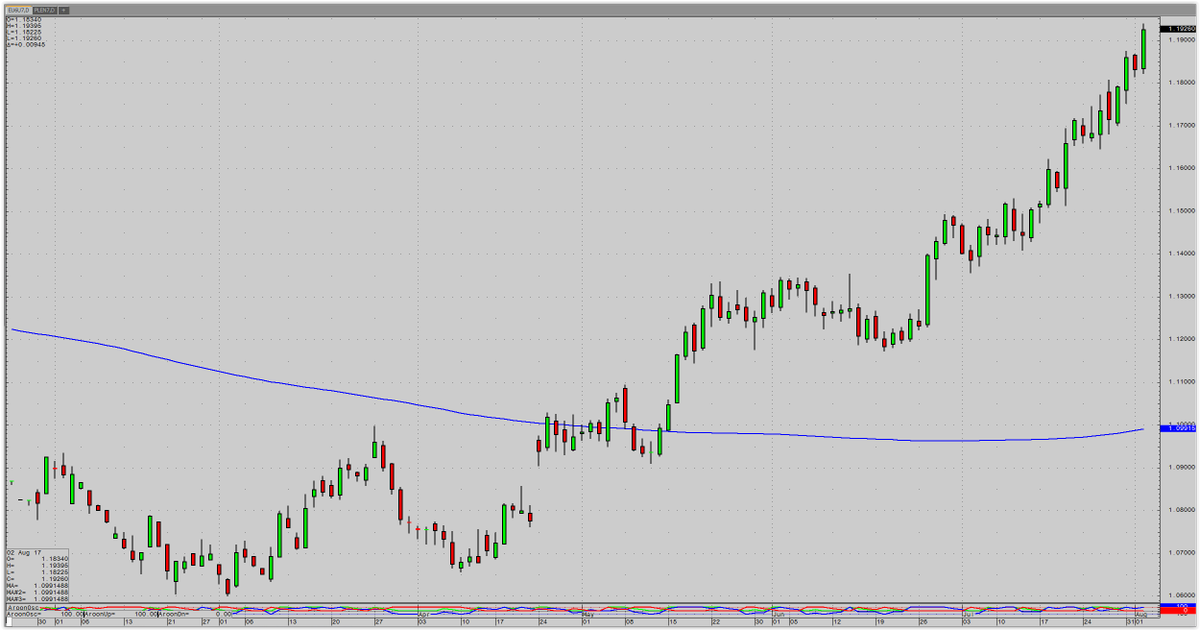Click the 1.17000 price axis label
Viewport: 1200px width, 630px height.
1181,126
